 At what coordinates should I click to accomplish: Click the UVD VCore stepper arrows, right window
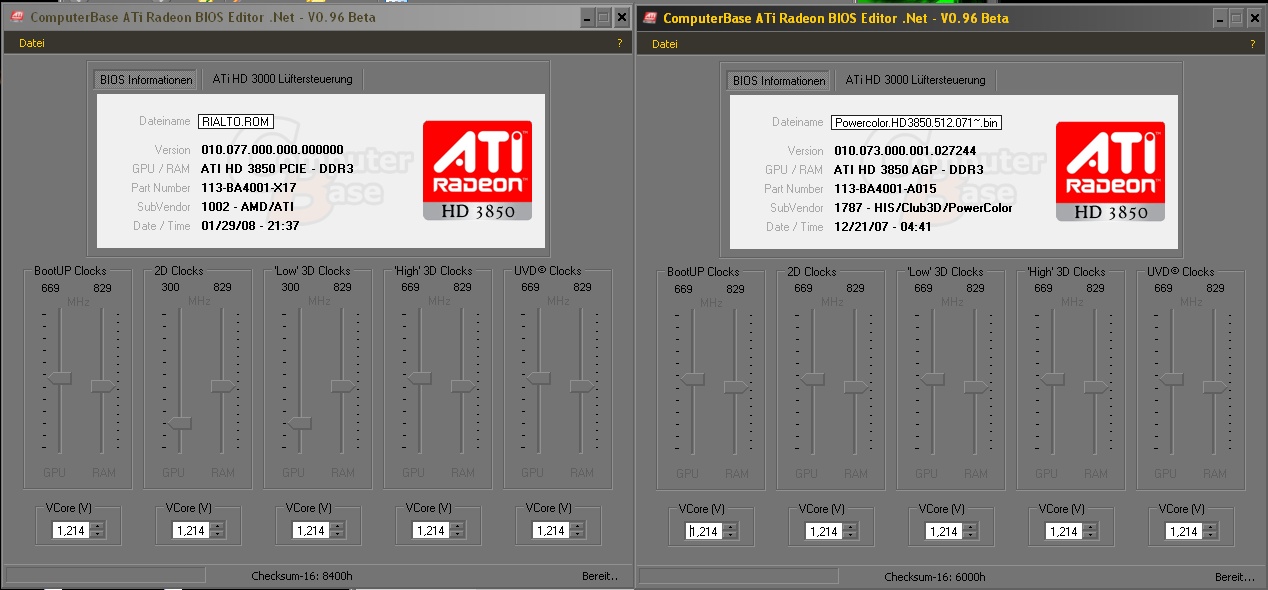coord(1210,531)
